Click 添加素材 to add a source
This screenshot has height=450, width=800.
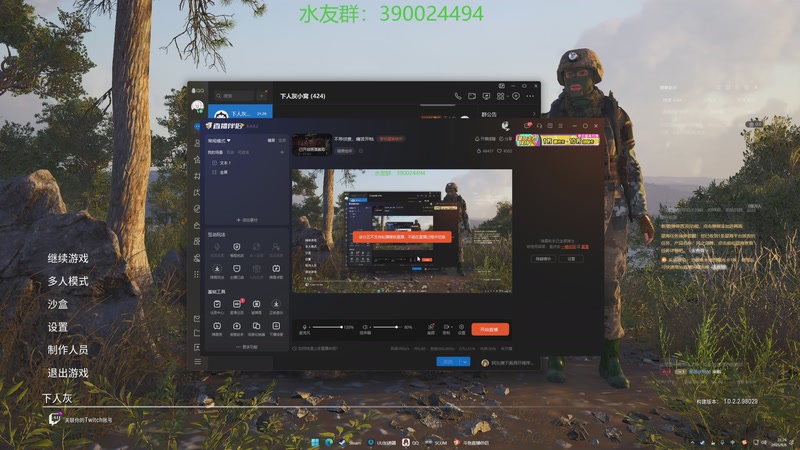tap(247, 220)
